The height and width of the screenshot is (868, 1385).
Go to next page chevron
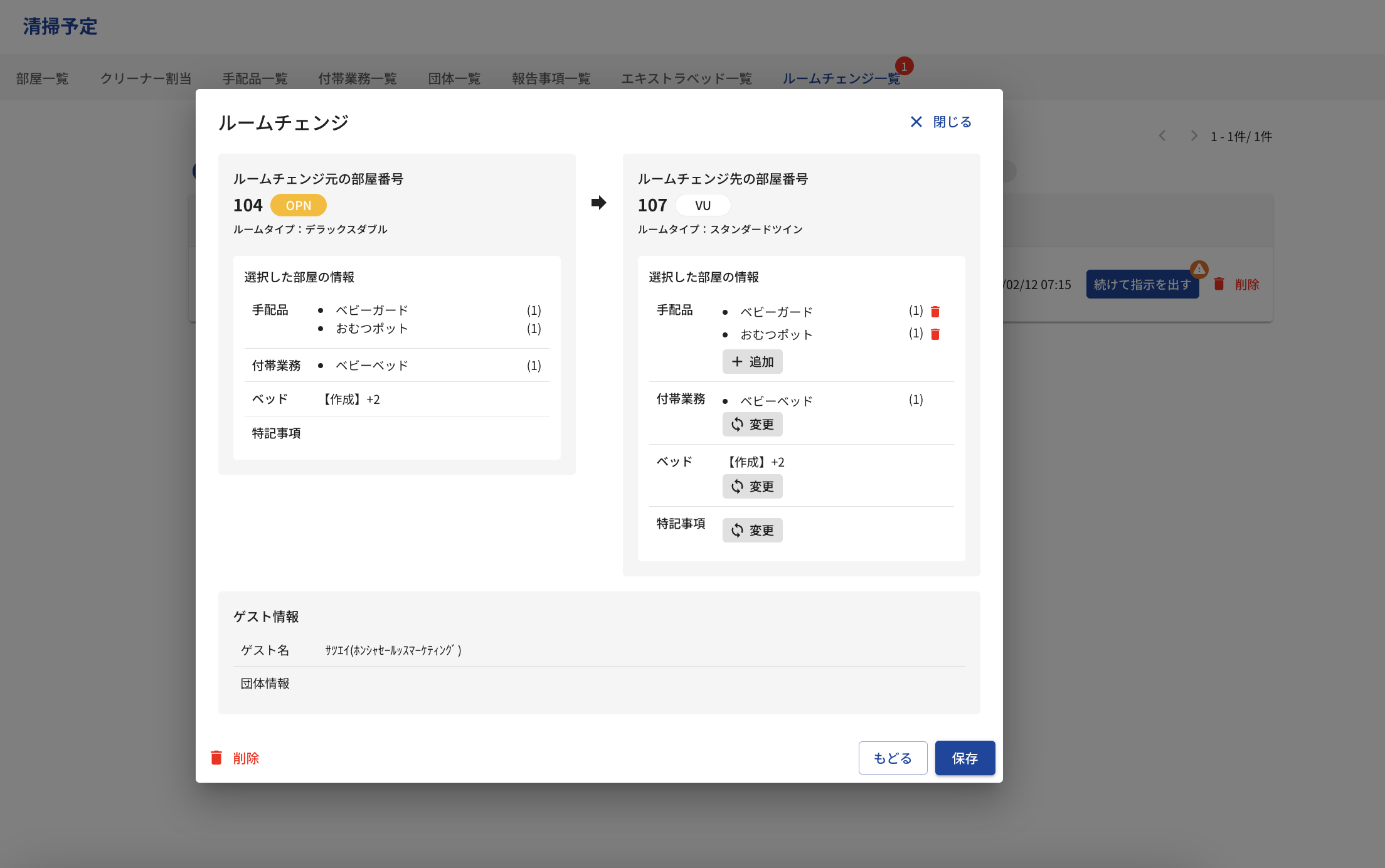point(1194,136)
